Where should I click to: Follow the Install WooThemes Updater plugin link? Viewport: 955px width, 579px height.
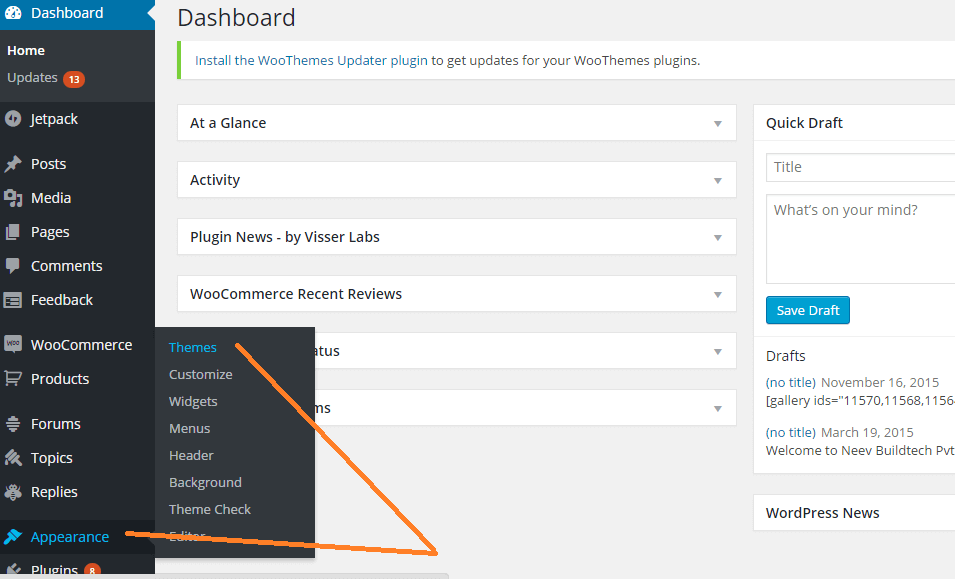coord(311,60)
